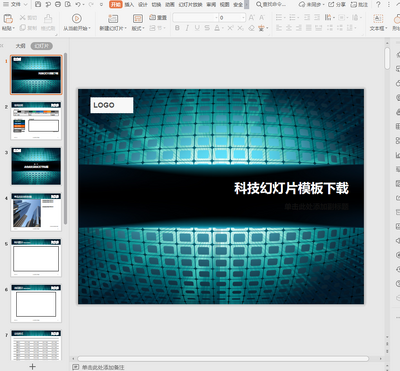Click the paste clipboard icon

(x=8, y=18)
